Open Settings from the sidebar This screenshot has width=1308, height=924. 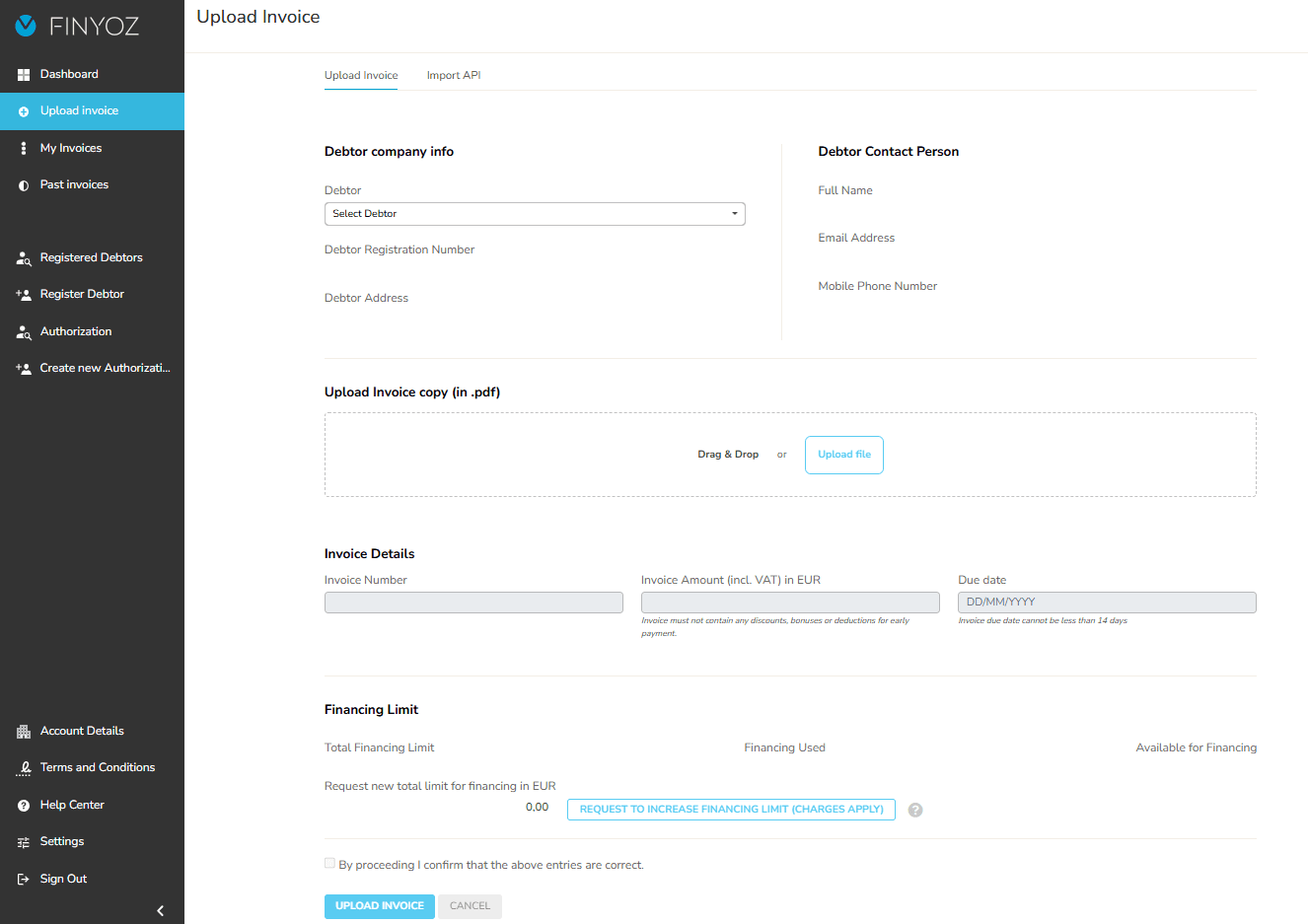coord(22,841)
